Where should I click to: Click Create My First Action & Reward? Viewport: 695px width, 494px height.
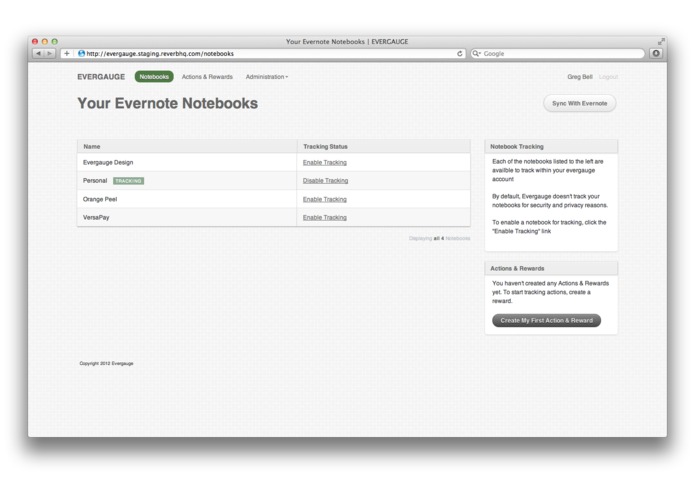(x=547, y=320)
